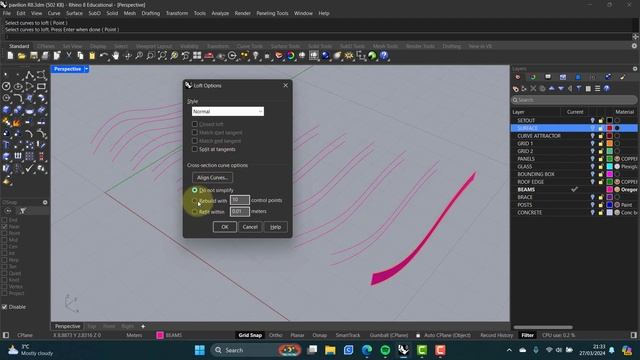Click the New file icon in the Standard toolbar
Screen dimensions: 640x360
tap(10, 56)
